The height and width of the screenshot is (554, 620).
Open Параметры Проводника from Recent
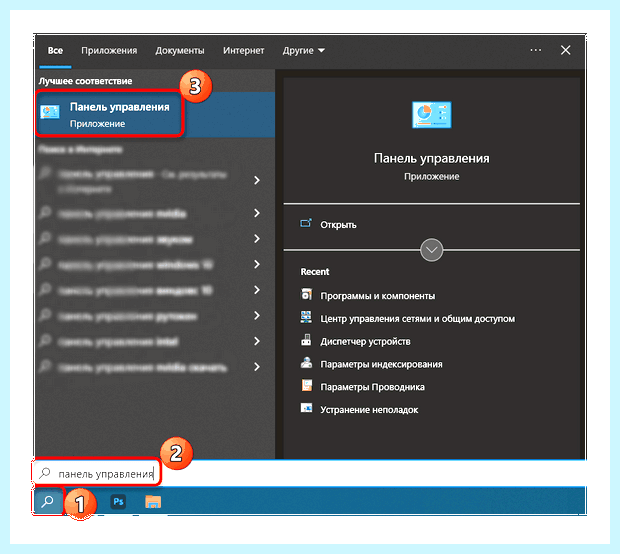pos(372,387)
